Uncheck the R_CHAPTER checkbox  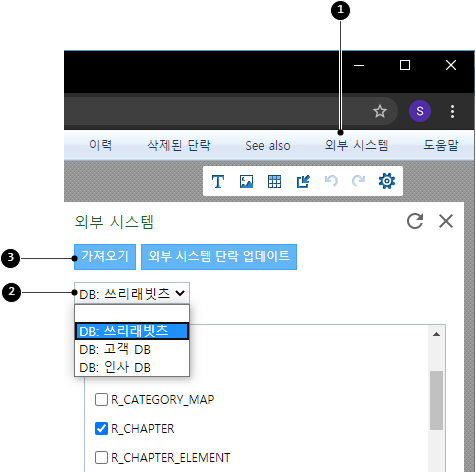click(x=101, y=428)
